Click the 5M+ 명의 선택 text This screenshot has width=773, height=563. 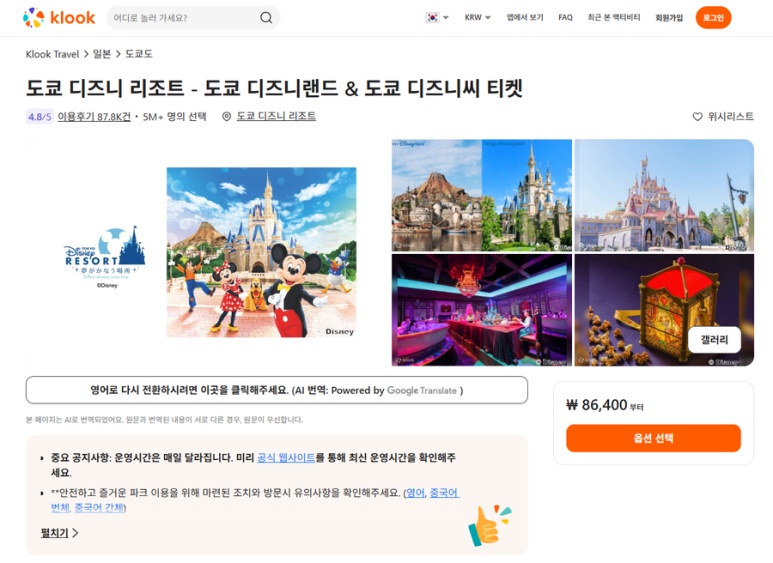[175, 117]
